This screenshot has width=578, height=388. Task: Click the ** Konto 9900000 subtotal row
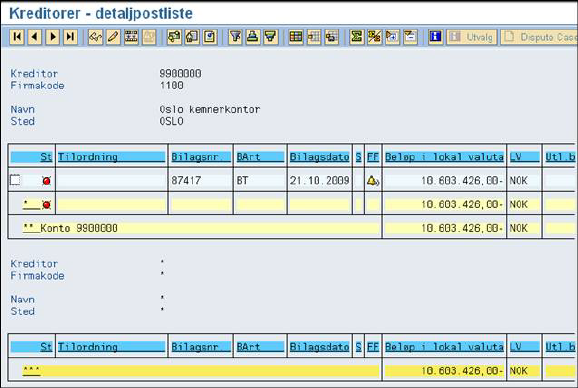[x=195, y=228]
